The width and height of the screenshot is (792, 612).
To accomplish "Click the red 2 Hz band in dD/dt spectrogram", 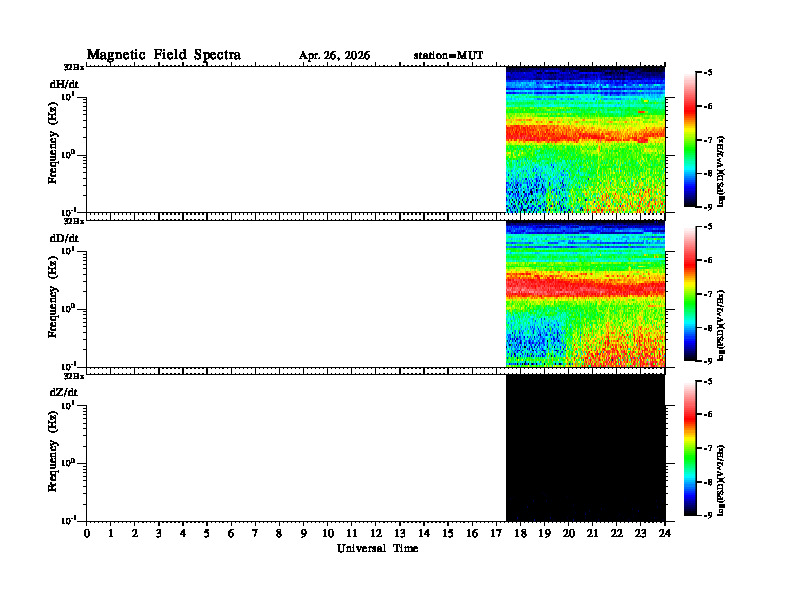I will coord(585,287).
